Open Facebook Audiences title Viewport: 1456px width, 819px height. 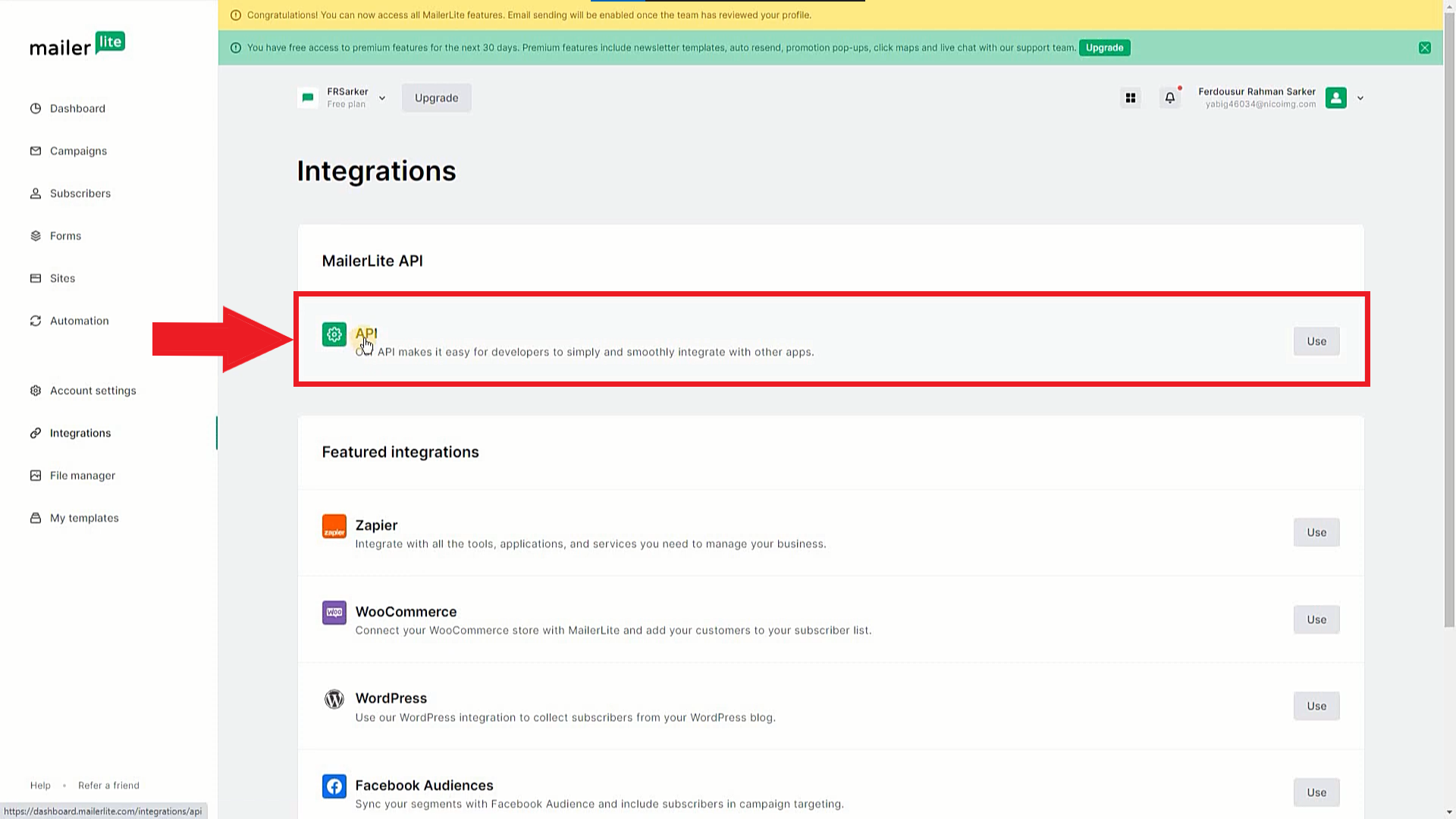click(x=424, y=786)
